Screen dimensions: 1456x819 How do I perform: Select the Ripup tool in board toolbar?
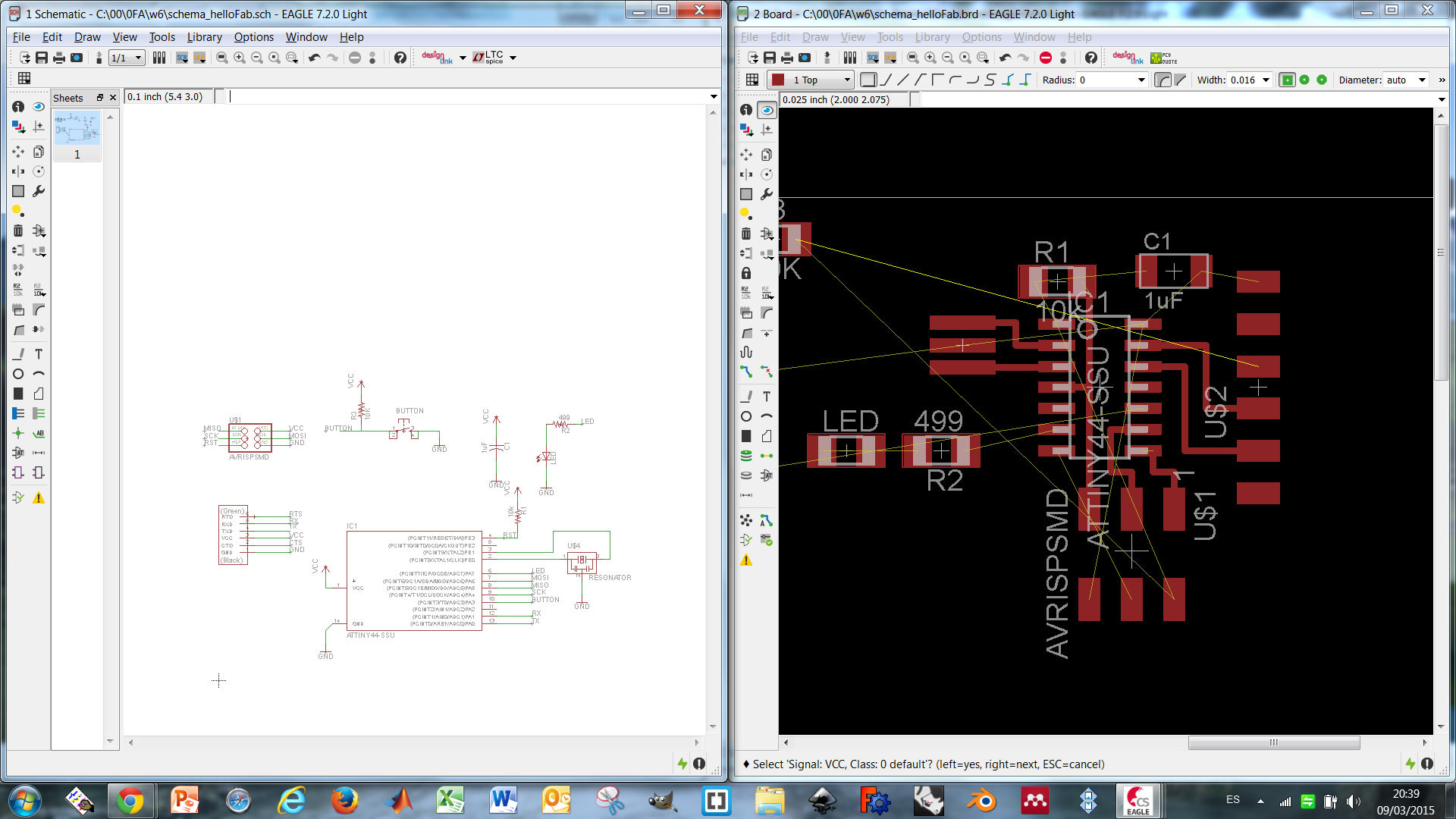[767, 372]
